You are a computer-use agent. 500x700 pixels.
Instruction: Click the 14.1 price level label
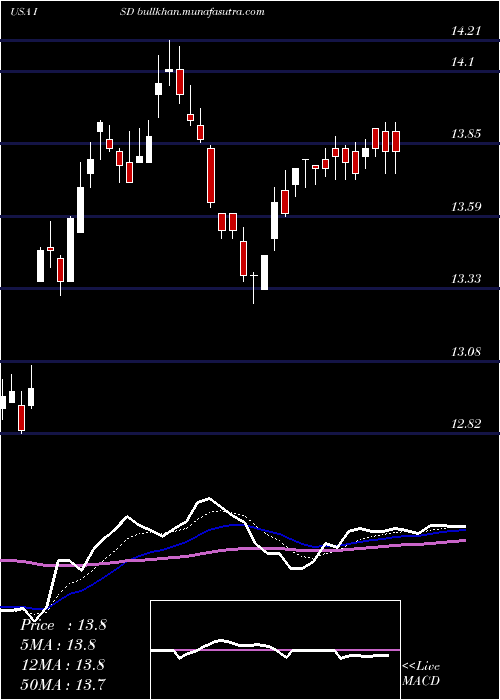tap(462, 62)
